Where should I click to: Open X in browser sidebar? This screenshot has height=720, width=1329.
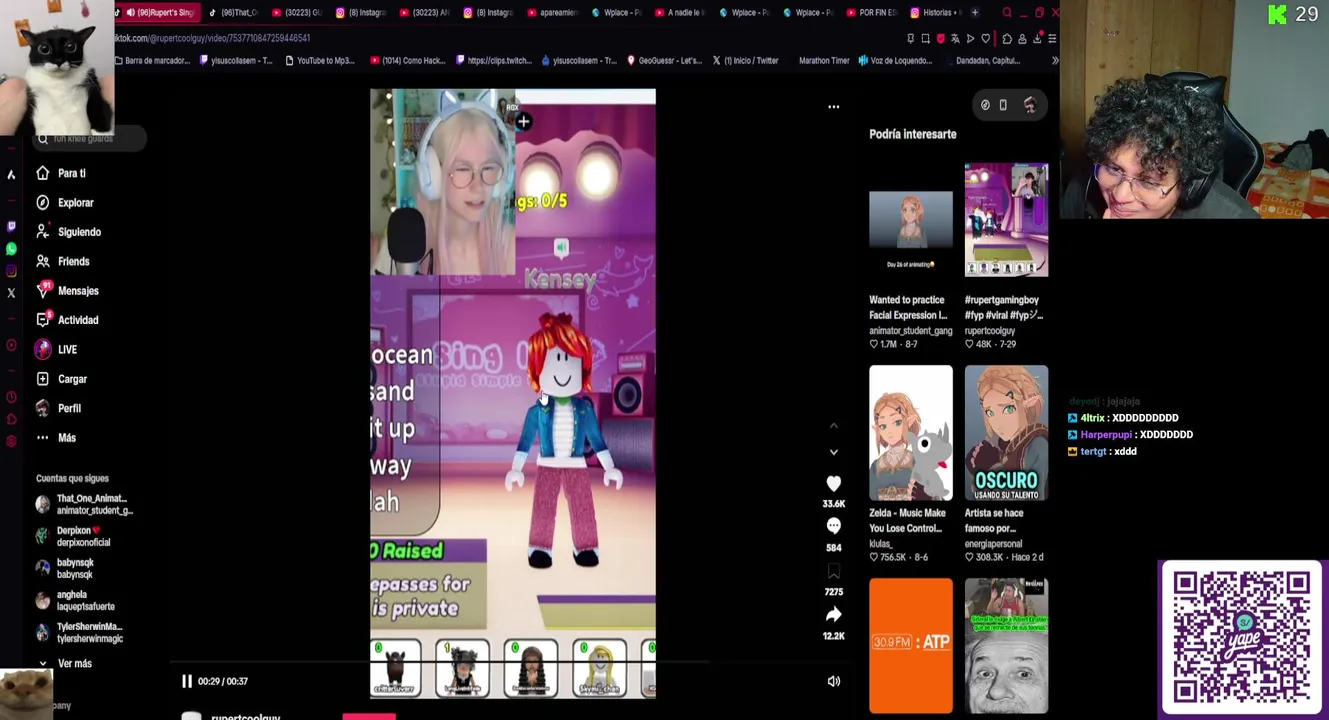point(11,293)
